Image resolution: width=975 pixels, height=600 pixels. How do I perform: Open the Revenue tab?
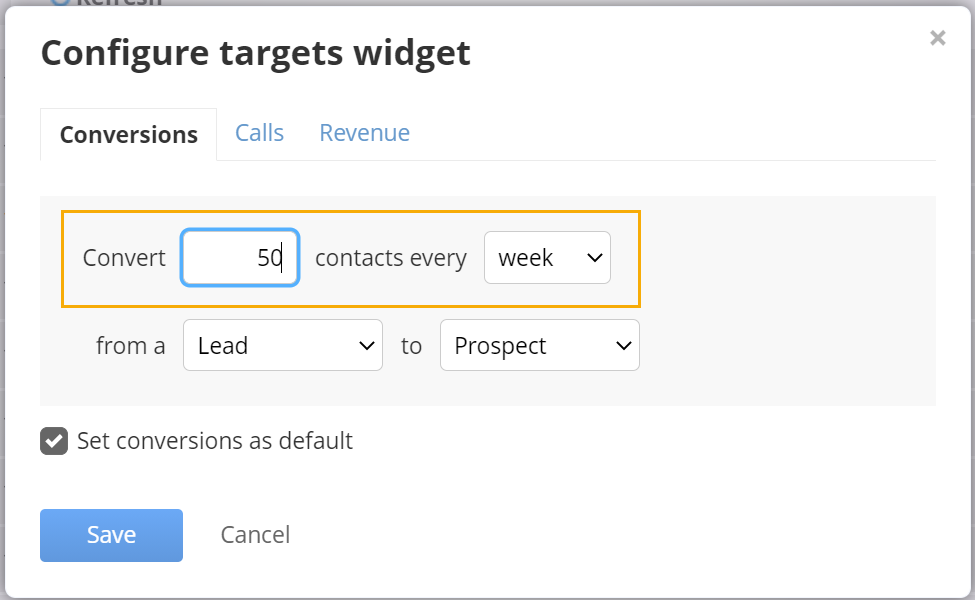[x=364, y=133]
